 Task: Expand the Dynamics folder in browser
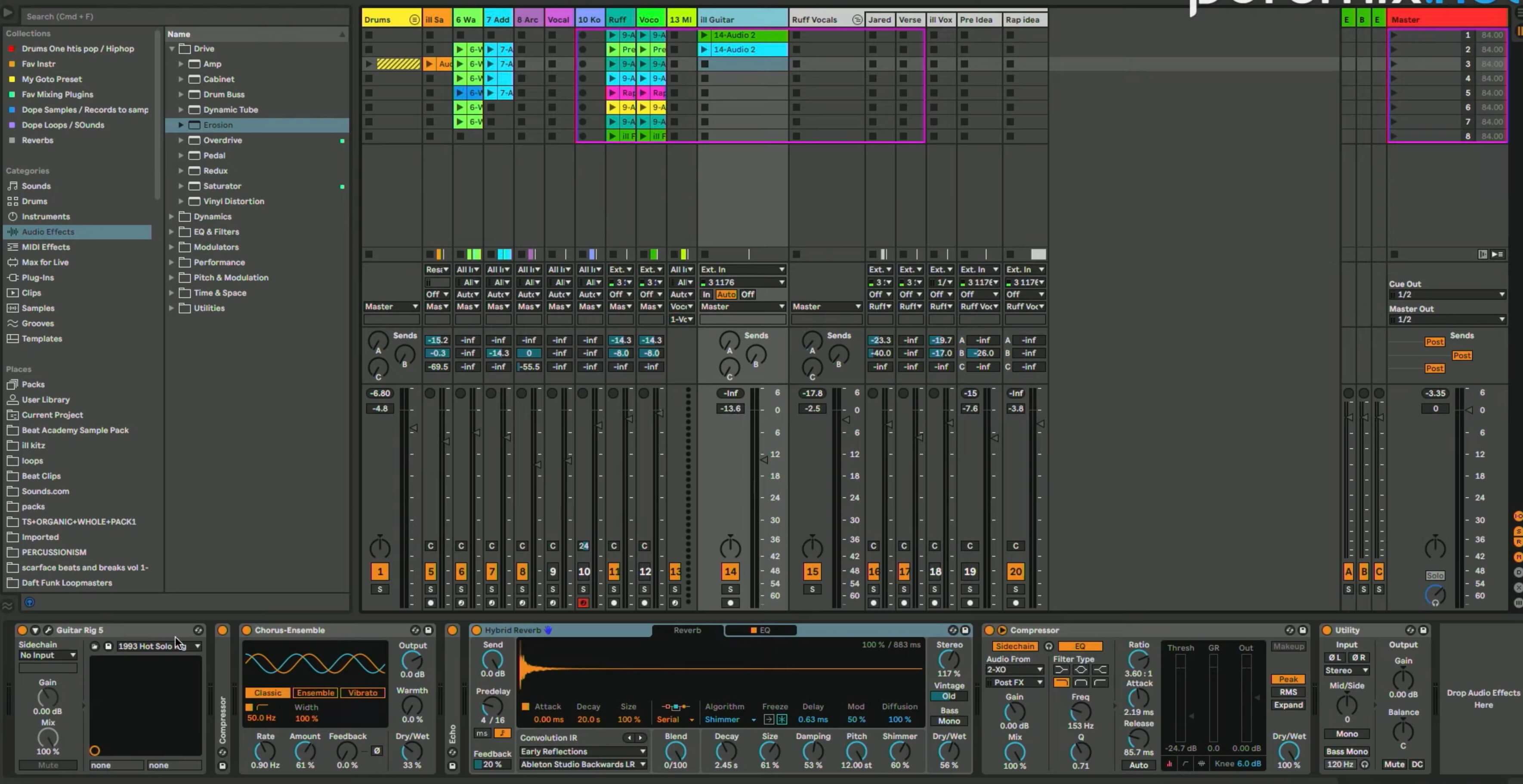[171, 216]
